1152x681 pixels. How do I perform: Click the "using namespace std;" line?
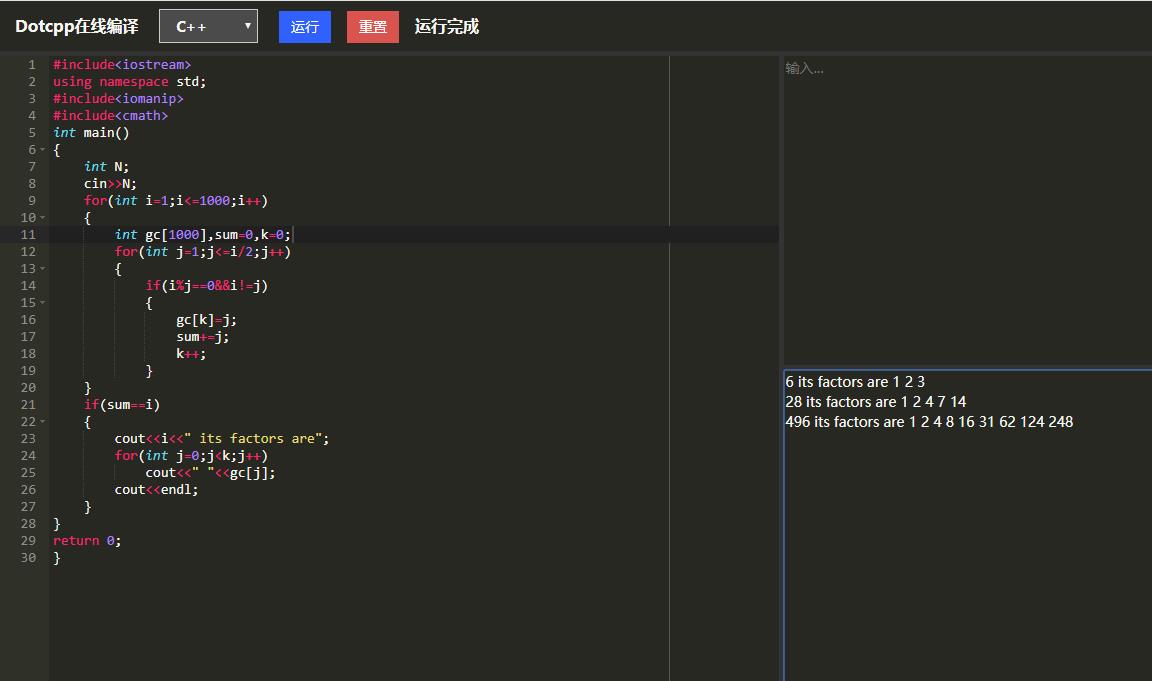coord(130,82)
